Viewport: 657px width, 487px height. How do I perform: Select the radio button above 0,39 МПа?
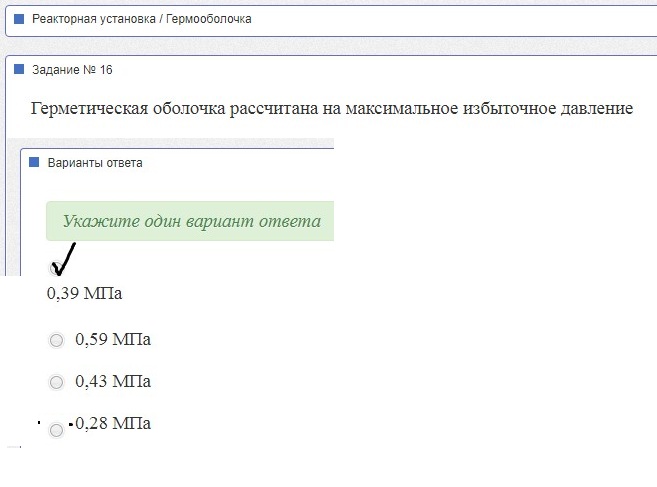coord(56,268)
